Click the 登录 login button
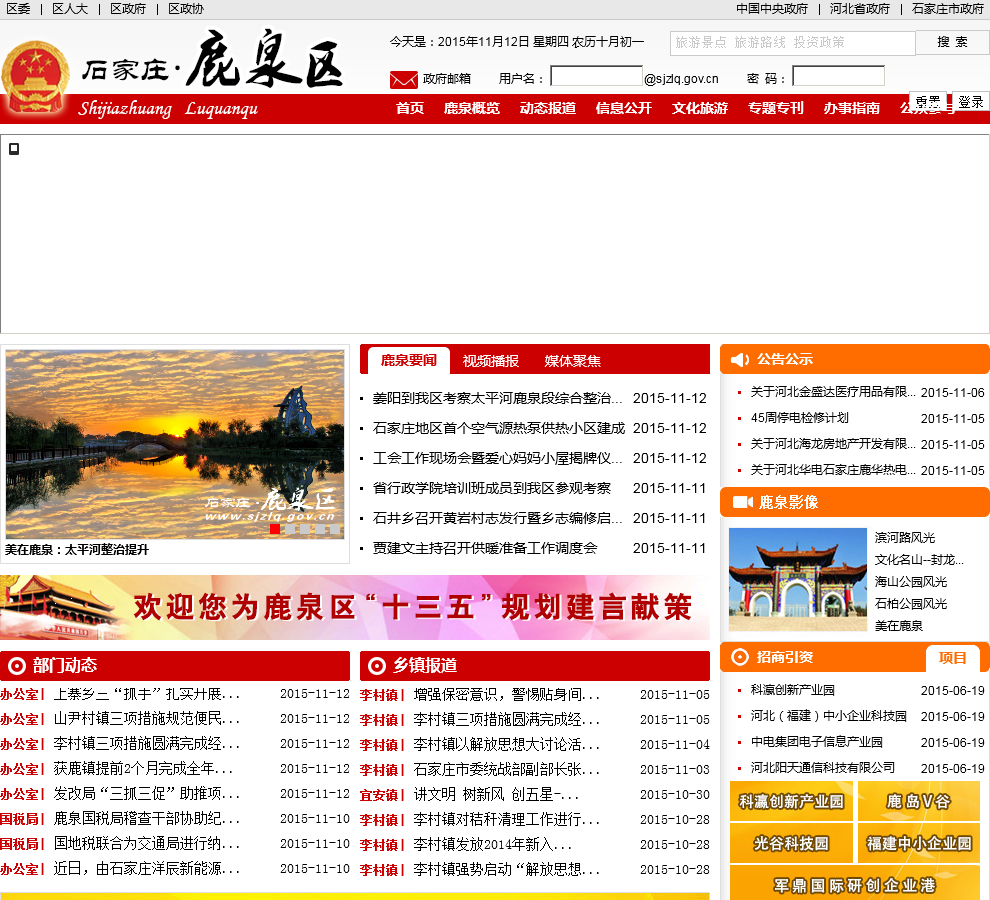Screen dimensions: 990x900 970,102
